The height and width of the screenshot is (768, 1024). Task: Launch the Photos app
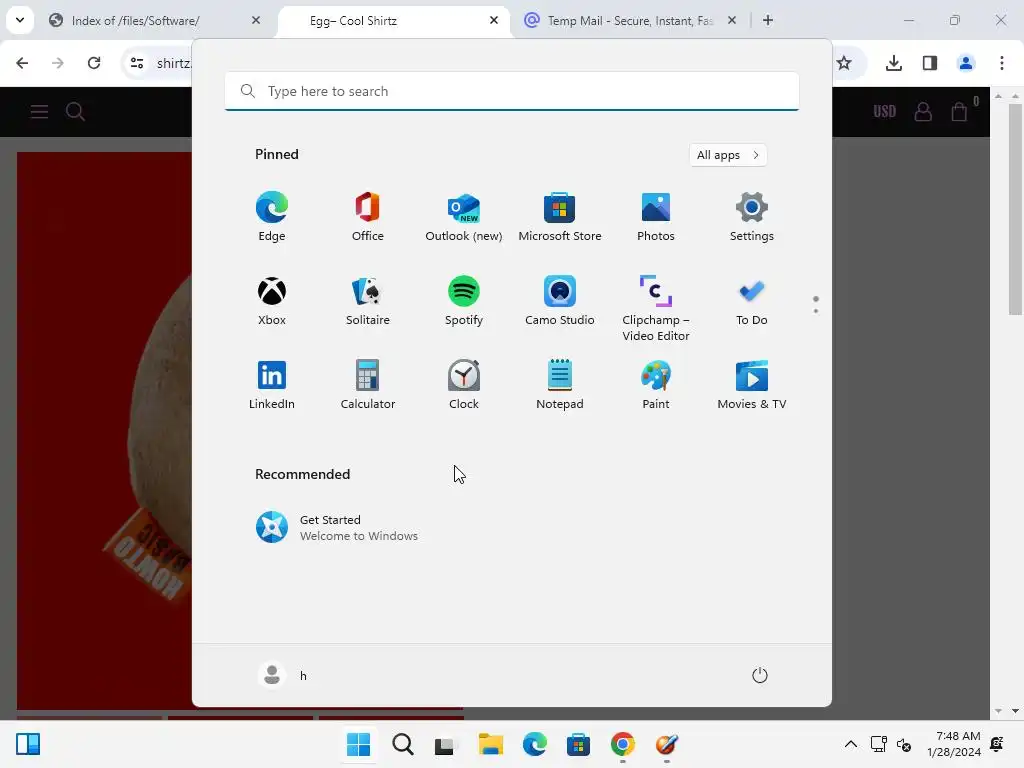click(656, 217)
